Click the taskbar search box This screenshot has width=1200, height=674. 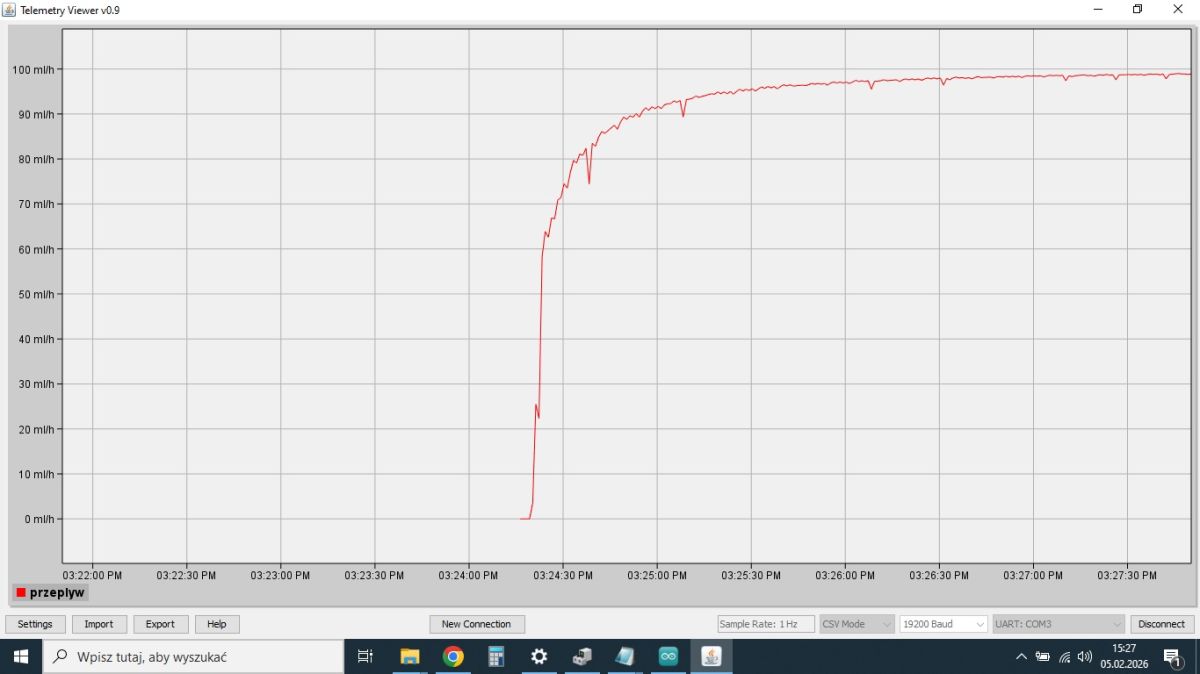click(193, 657)
